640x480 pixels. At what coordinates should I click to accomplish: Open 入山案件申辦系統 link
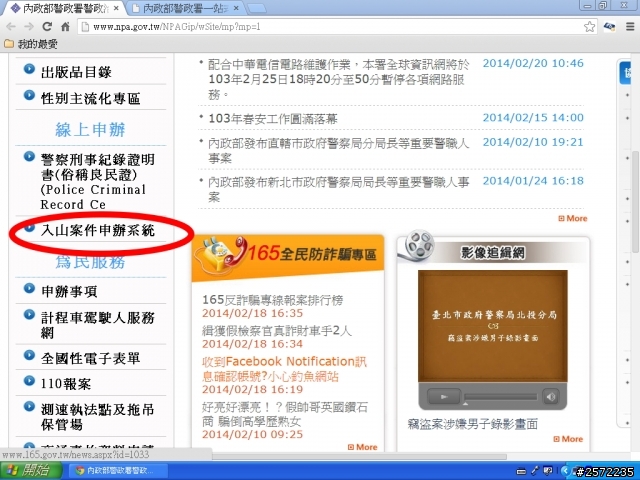98,231
